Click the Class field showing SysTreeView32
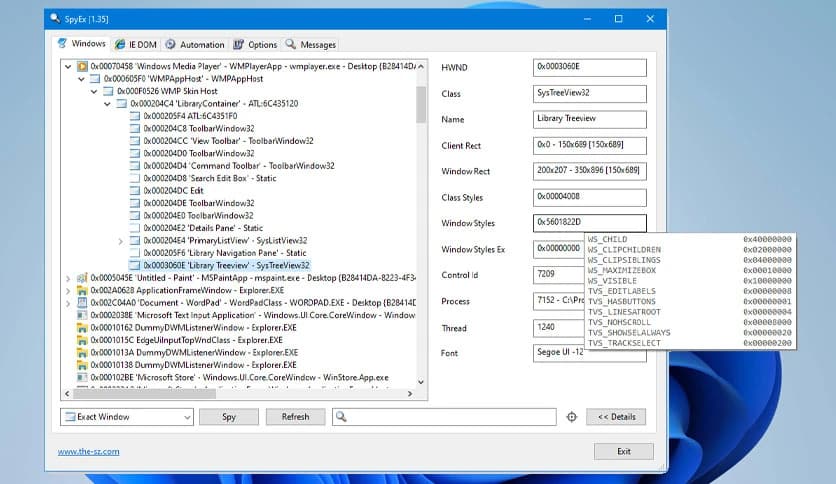This screenshot has height=484, width=836. point(590,94)
